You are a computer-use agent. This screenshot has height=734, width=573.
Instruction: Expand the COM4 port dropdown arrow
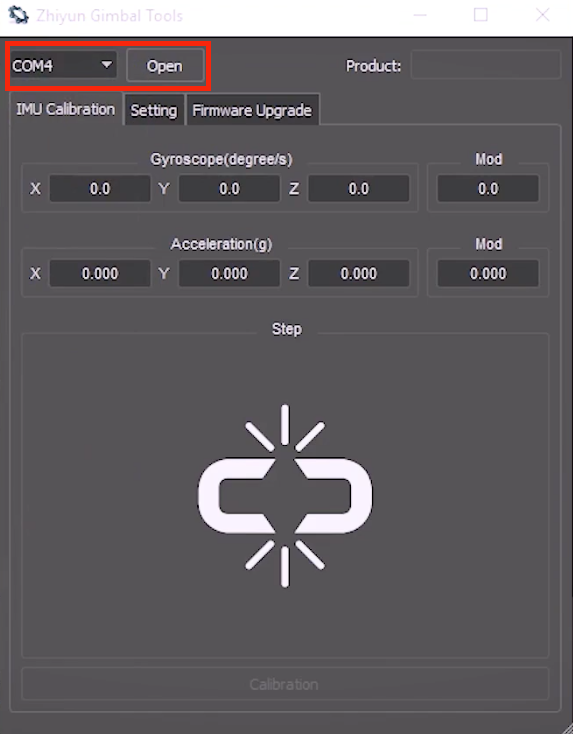click(x=107, y=65)
